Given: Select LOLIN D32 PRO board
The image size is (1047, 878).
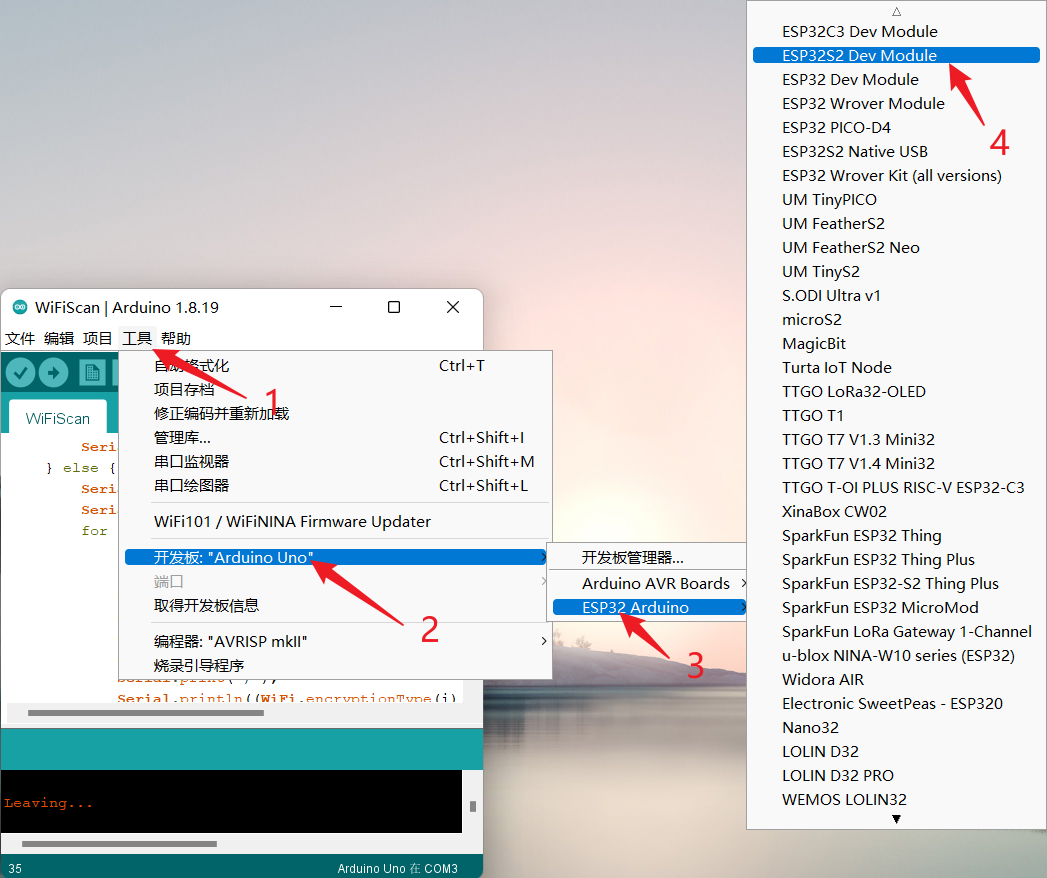Looking at the screenshot, I should pos(896,776).
